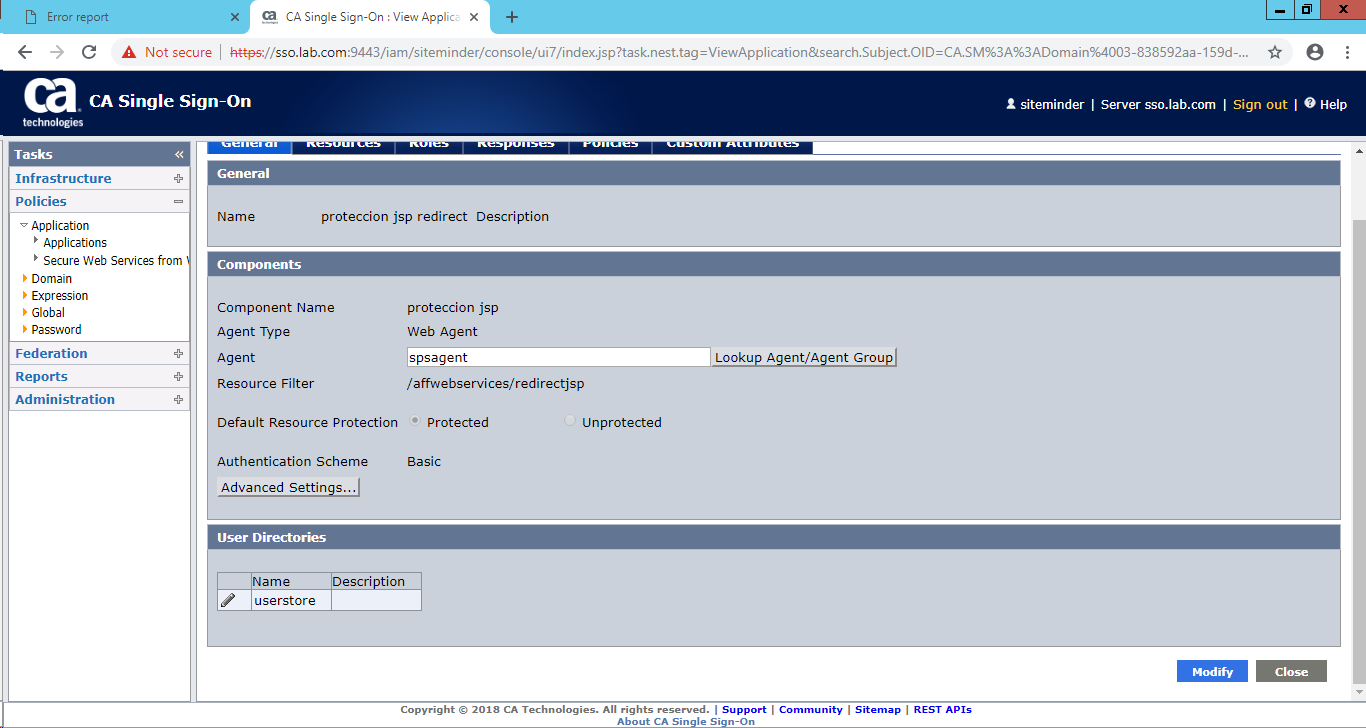
Task: Click the browser back arrow
Action: click(x=25, y=52)
